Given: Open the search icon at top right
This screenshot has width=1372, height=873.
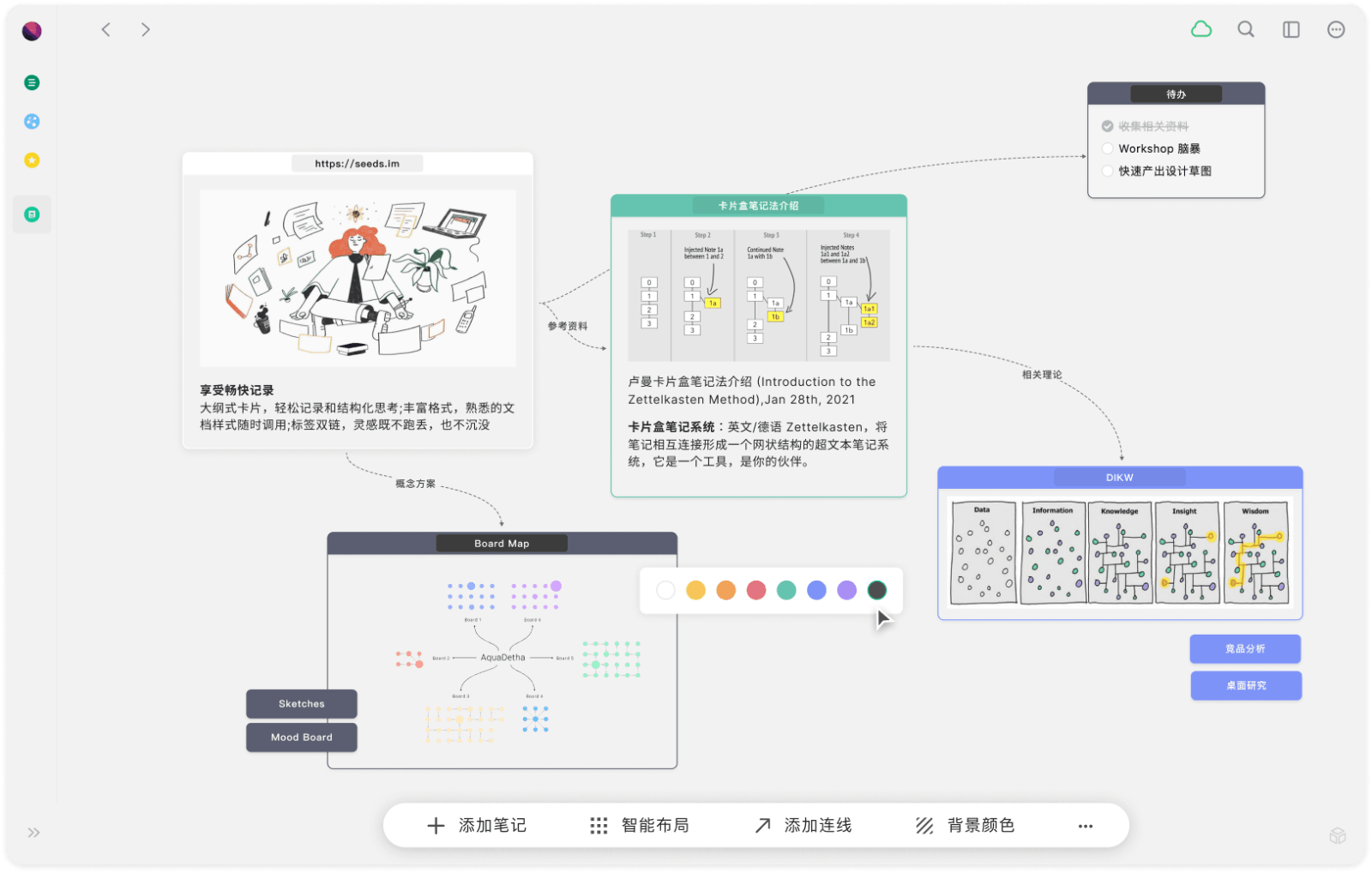Looking at the screenshot, I should tap(1245, 28).
